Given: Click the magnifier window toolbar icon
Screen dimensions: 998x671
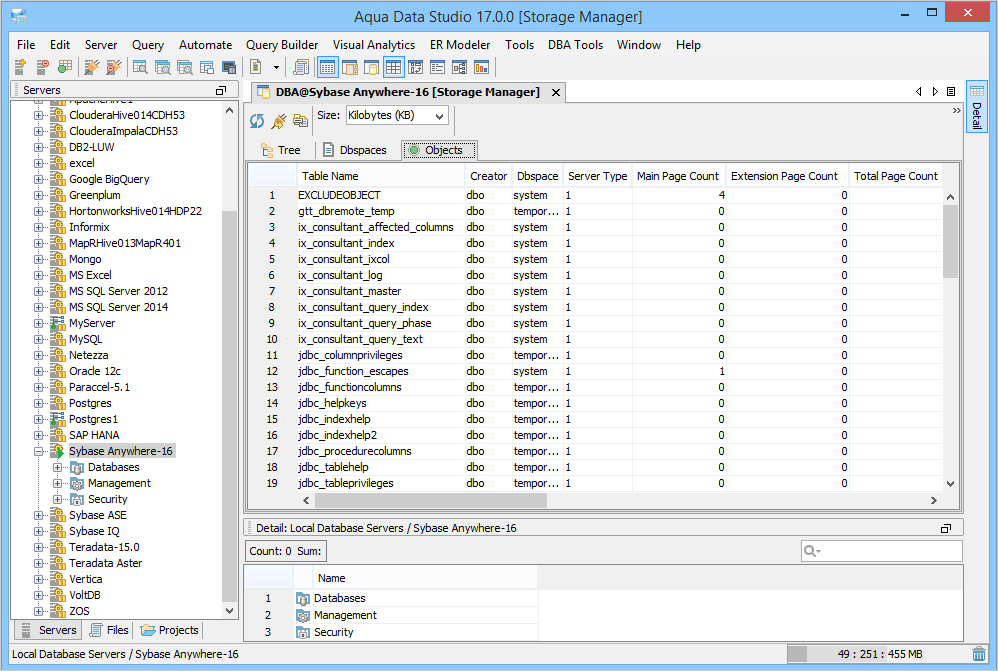Looking at the screenshot, I should (140, 67).
